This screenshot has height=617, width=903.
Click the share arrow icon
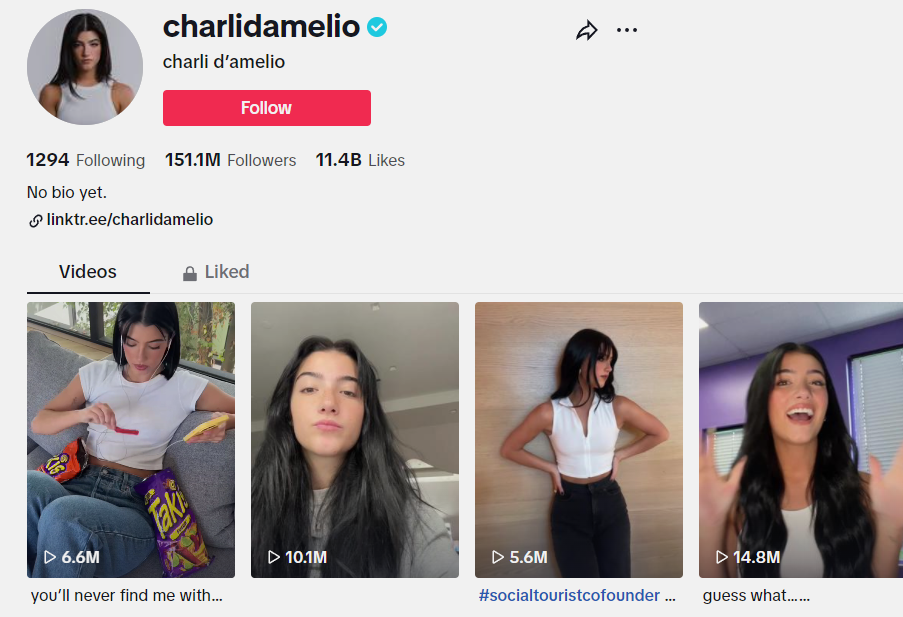[x=587, y=30]
